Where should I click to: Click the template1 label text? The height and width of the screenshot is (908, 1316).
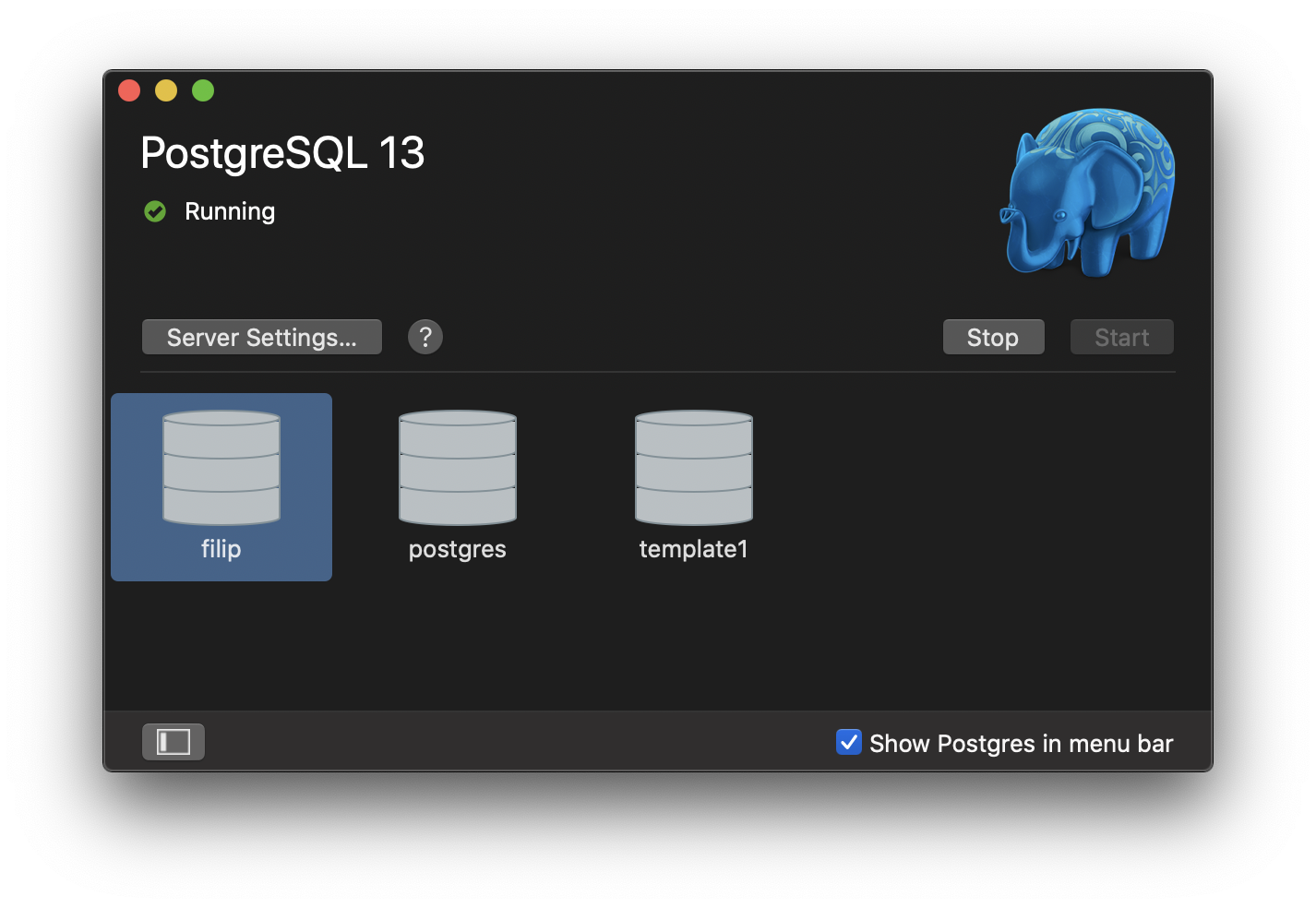[x=693, y=548]
